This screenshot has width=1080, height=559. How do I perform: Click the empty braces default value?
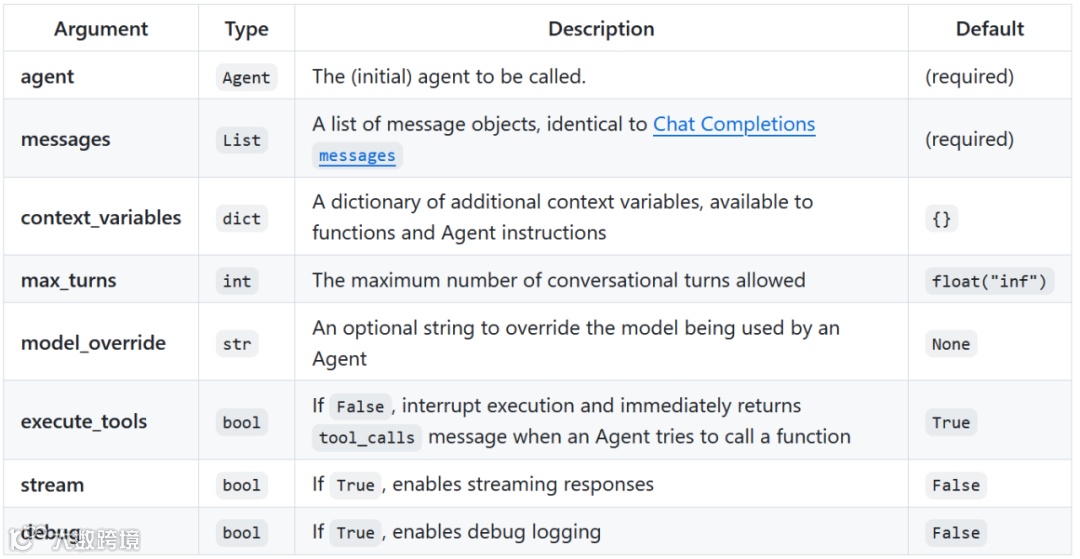941,218
